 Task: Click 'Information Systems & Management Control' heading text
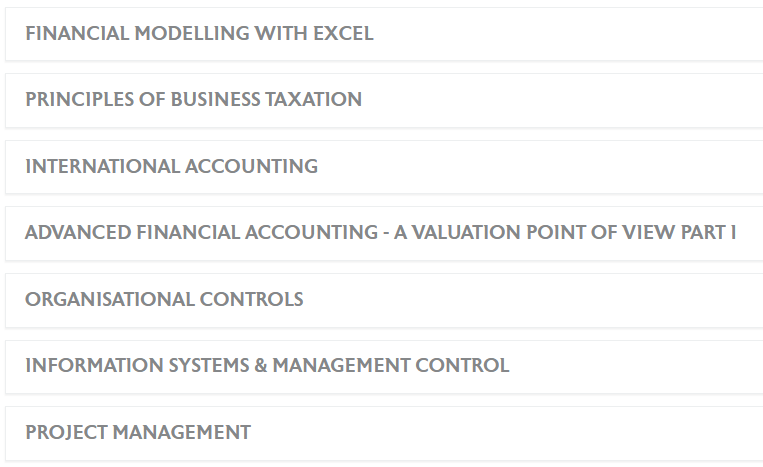[267, 366]
